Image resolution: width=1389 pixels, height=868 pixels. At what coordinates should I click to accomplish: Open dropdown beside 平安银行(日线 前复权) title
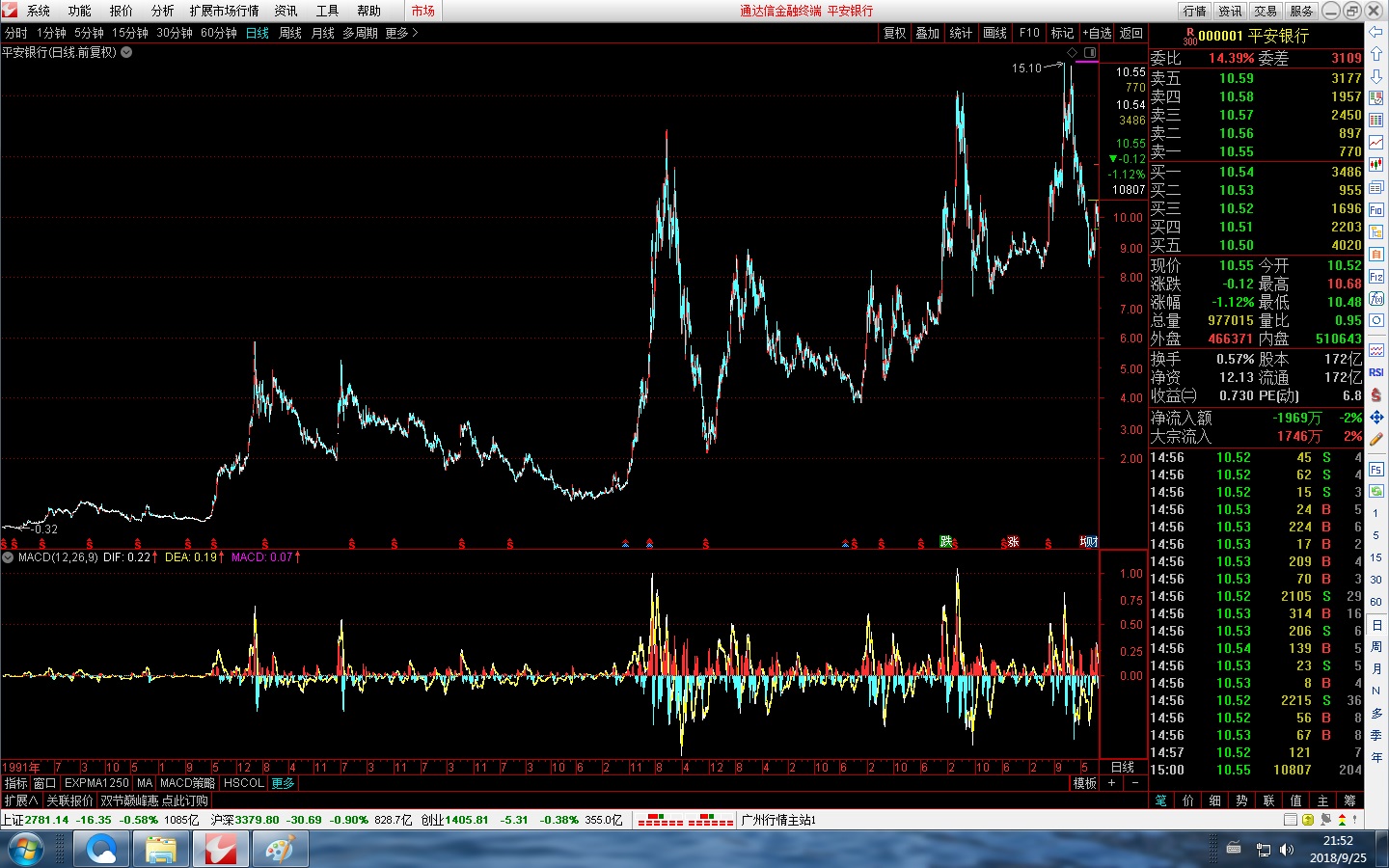(x=126, y=52)
